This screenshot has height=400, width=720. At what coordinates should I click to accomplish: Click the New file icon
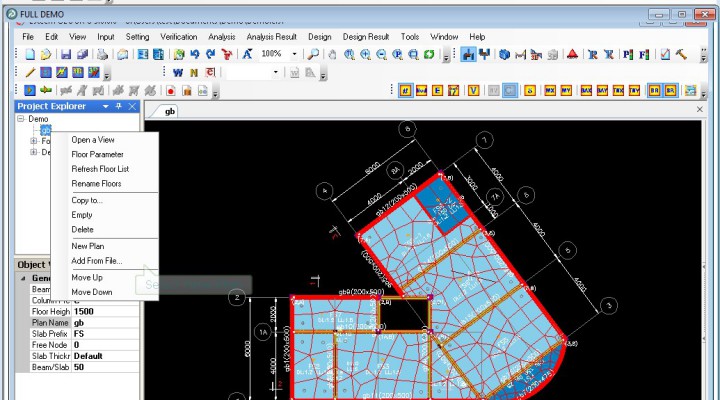click(29, 55)
